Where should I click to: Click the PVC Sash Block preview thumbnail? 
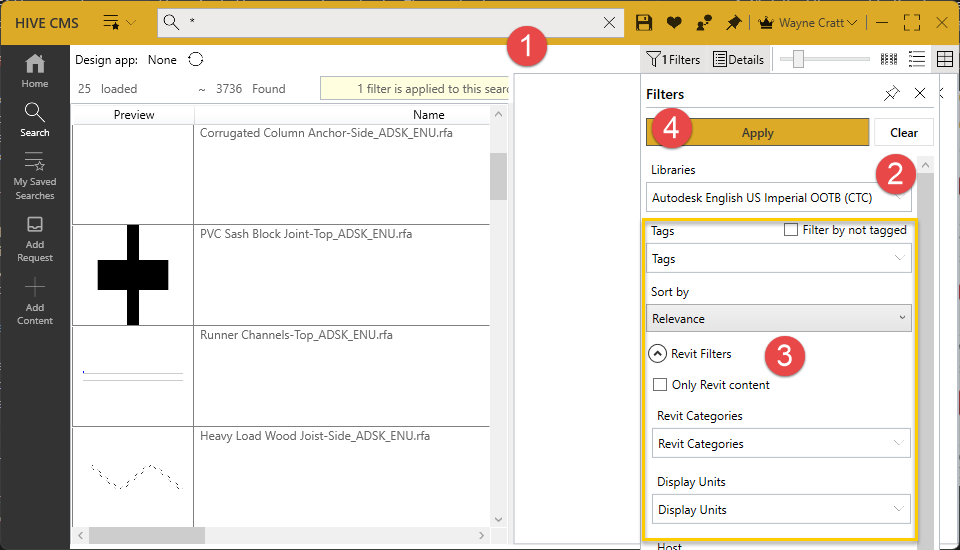click(x=133, y=275)
